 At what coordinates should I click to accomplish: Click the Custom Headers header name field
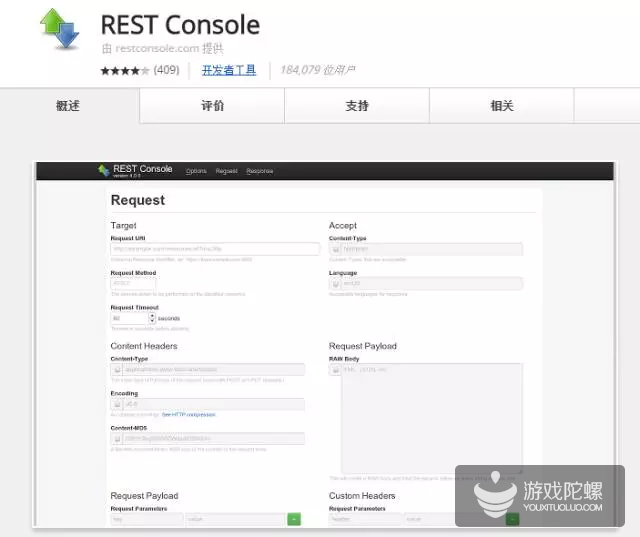pos(365,519)
